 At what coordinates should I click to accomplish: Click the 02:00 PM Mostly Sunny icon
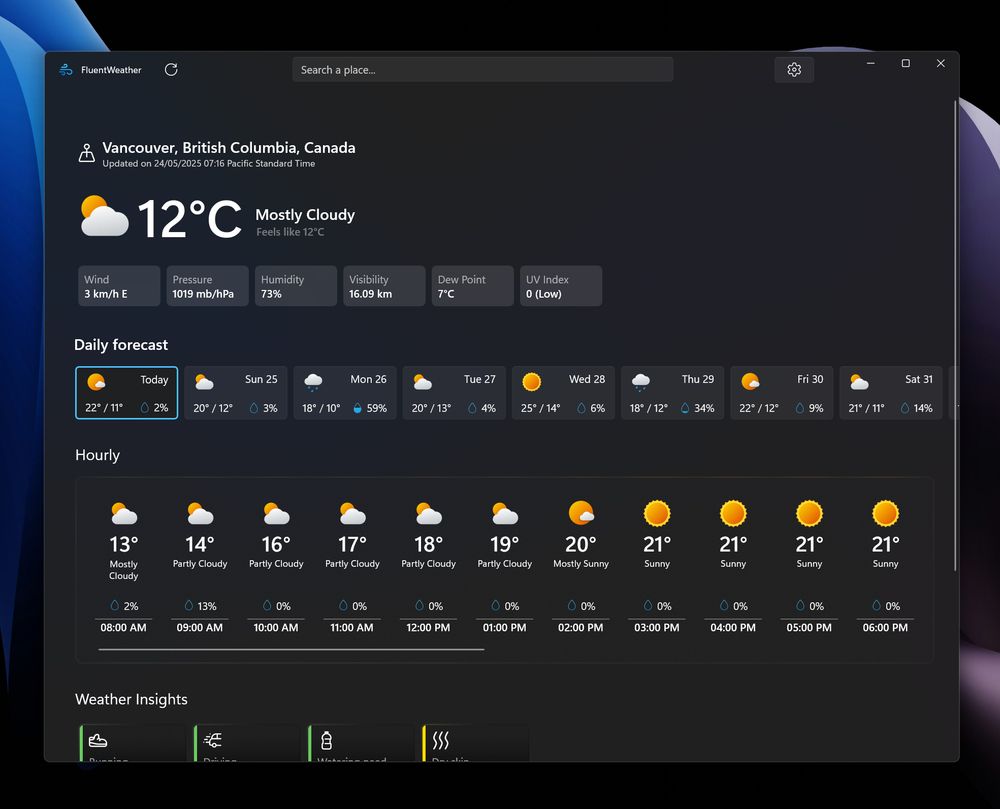click(581, 513)
